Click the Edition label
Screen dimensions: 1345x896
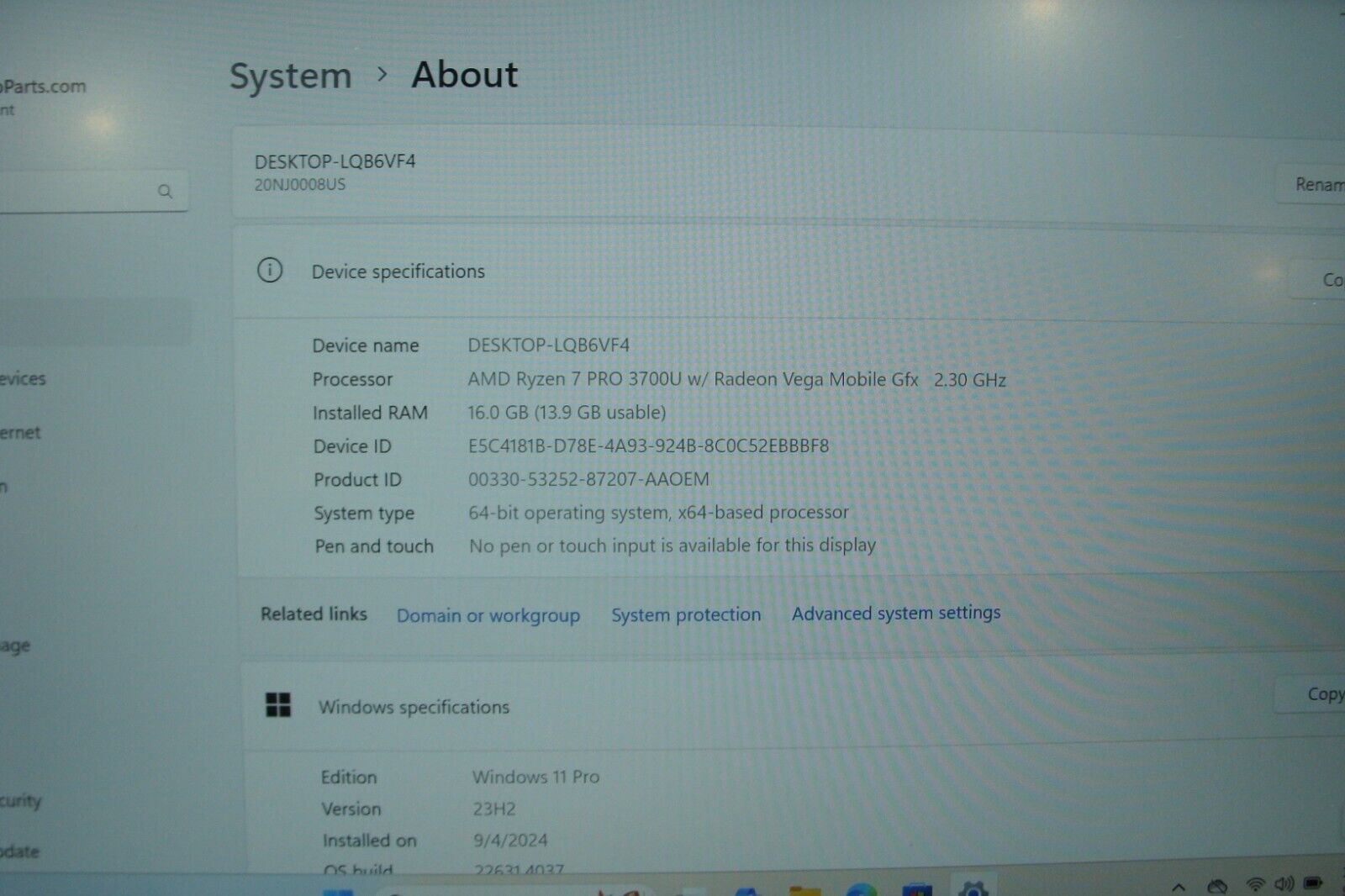tap(349, 777)
